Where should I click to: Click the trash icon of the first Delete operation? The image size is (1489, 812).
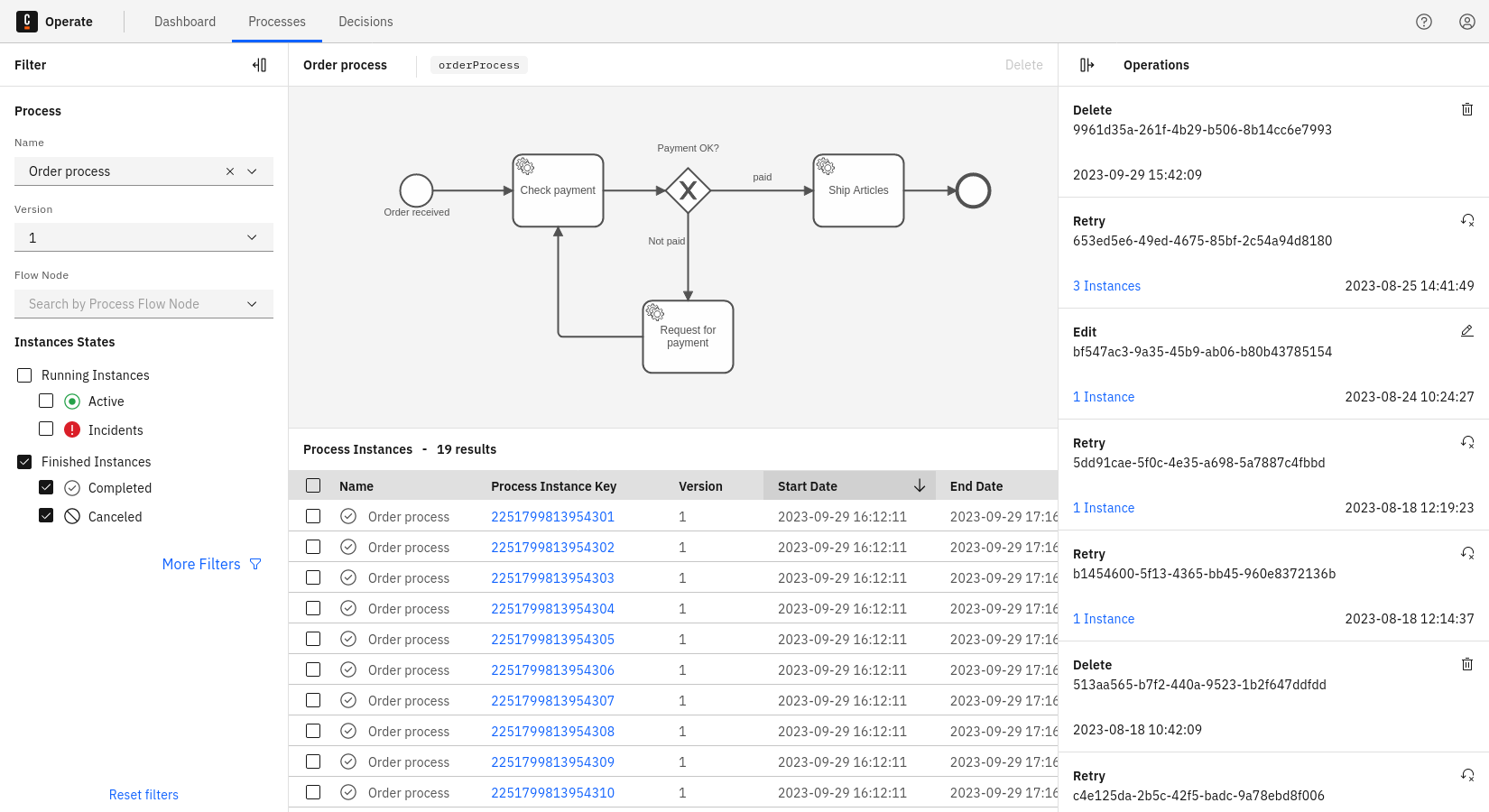pos(1467,110)
